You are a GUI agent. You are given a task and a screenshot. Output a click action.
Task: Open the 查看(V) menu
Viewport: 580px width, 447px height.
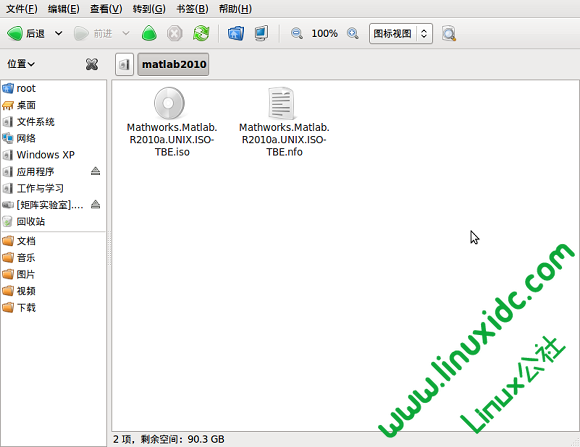[106, 9]
